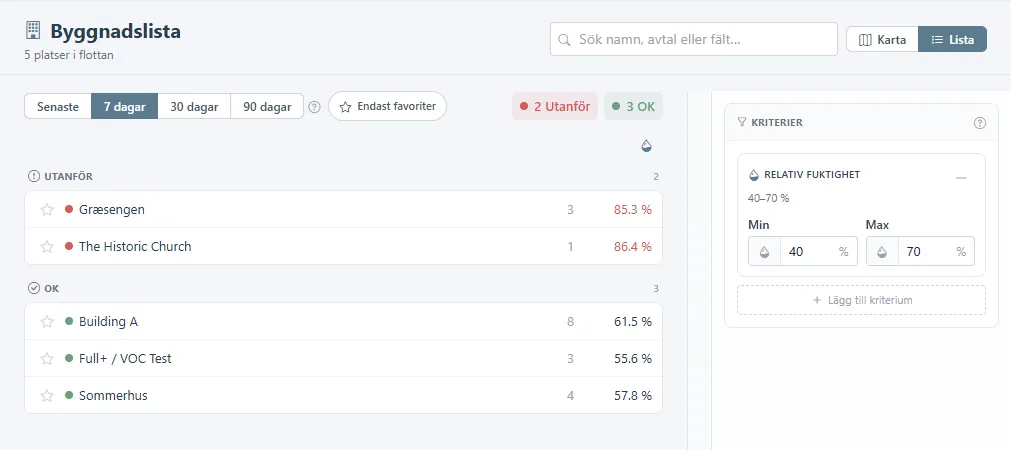Image resolution: width=1011 pixels, height=450 pixels.
Task: Favorite the Græsengen star icon
Action: (x=47, y=210)
